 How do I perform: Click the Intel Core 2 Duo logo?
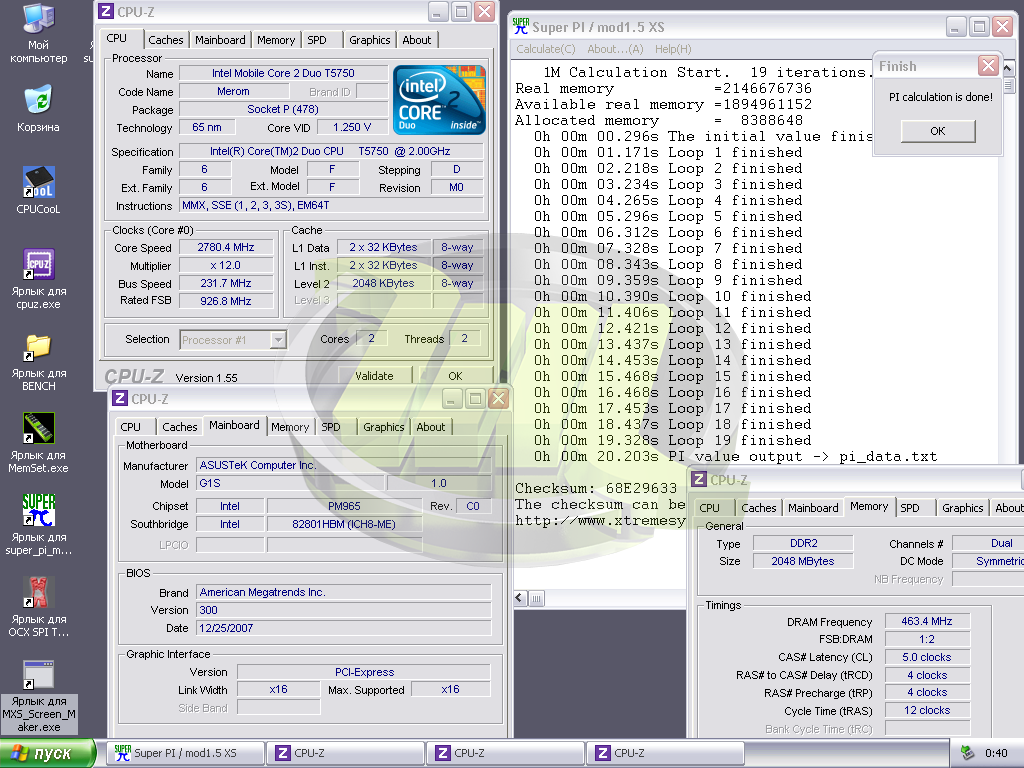[x=440, y=100]
